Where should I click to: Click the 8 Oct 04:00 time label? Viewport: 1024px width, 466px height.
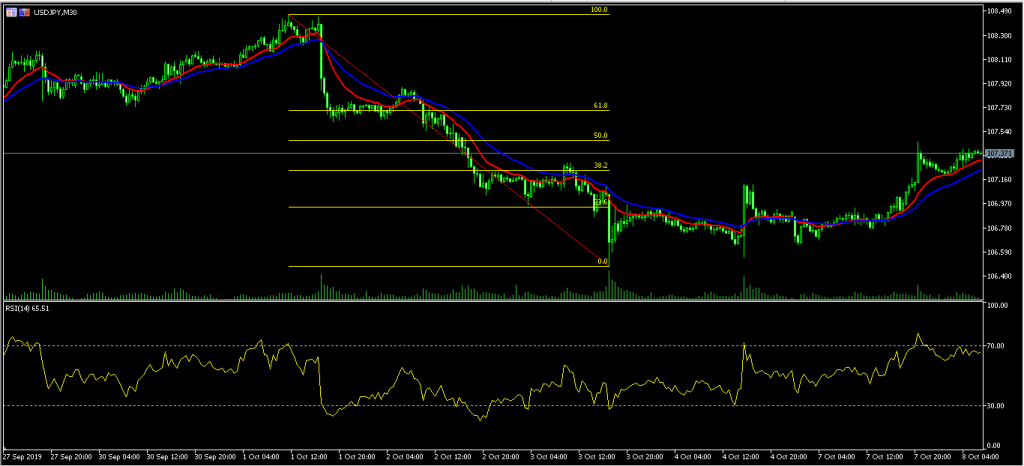tap(987, 458)
